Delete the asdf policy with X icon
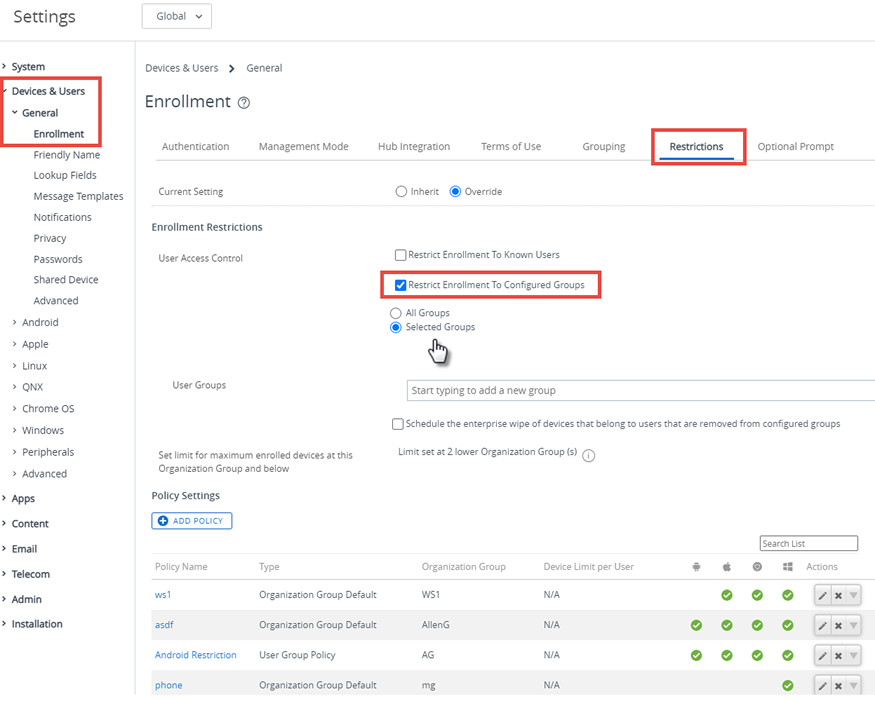This screenshot has height=701, width=875. [x=838, y=626]
